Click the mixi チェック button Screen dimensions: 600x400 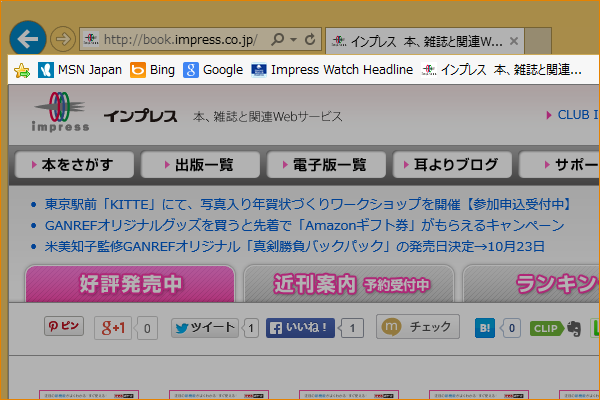click(x=418, y=327)
